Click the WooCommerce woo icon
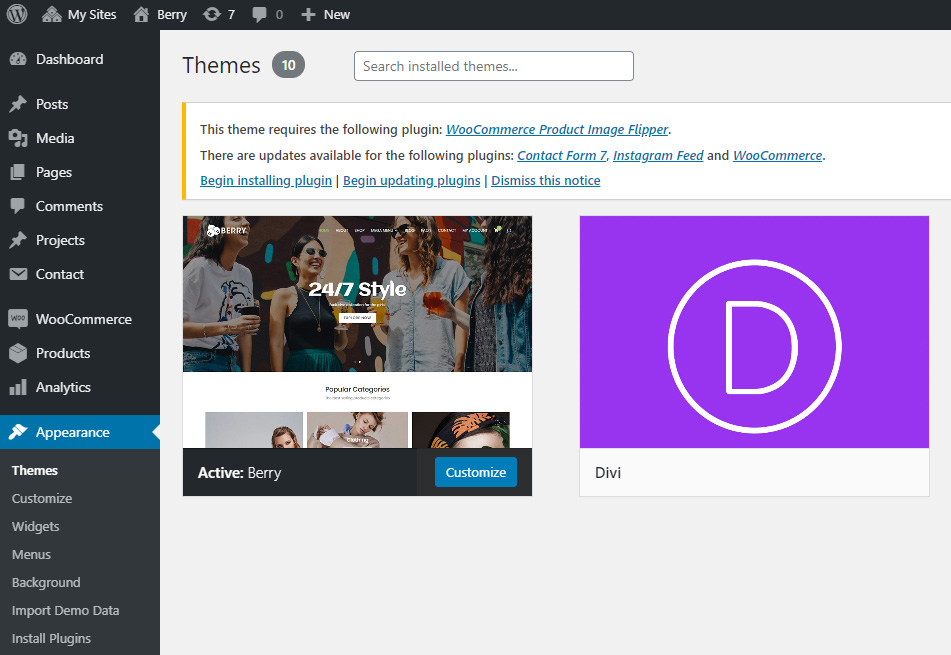This screenshot has height=655, width=951. [18, 319]
